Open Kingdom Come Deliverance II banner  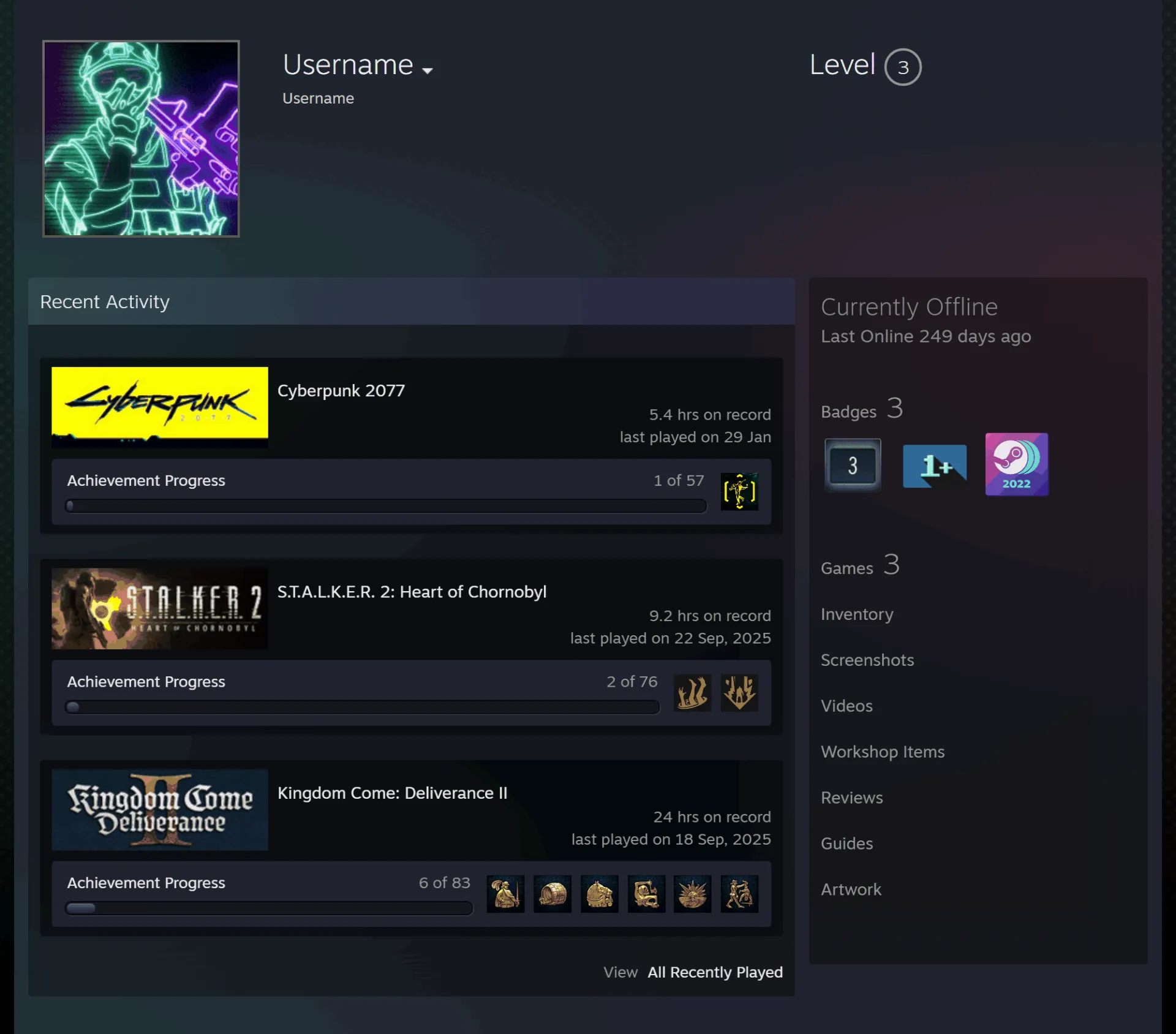pos(160,809)
